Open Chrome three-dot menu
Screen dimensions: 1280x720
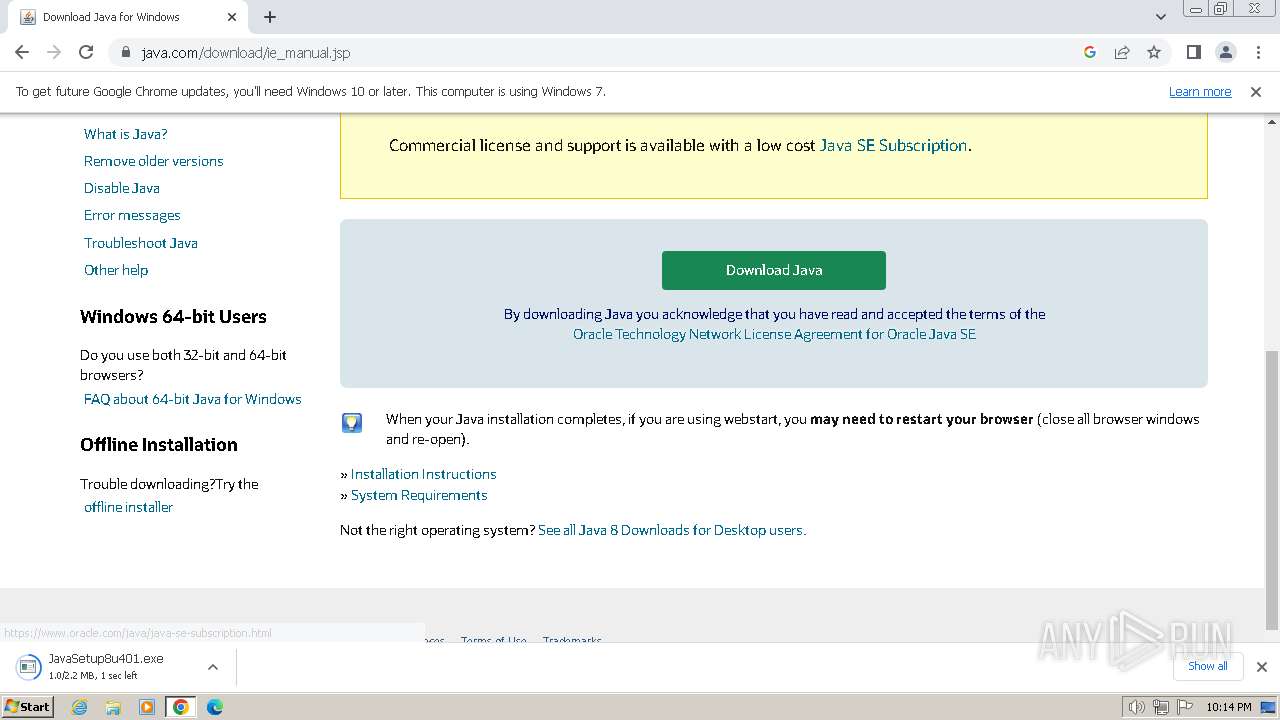(x=1258, y=52)
